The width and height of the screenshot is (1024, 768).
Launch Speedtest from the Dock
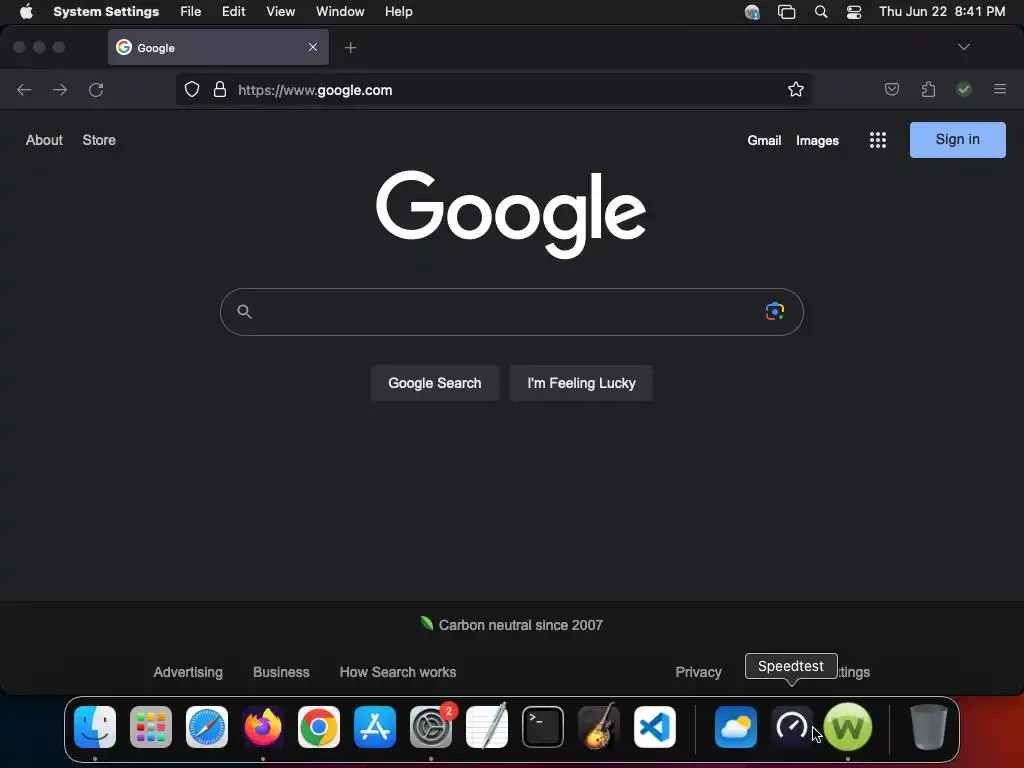(x=792, y=727)
